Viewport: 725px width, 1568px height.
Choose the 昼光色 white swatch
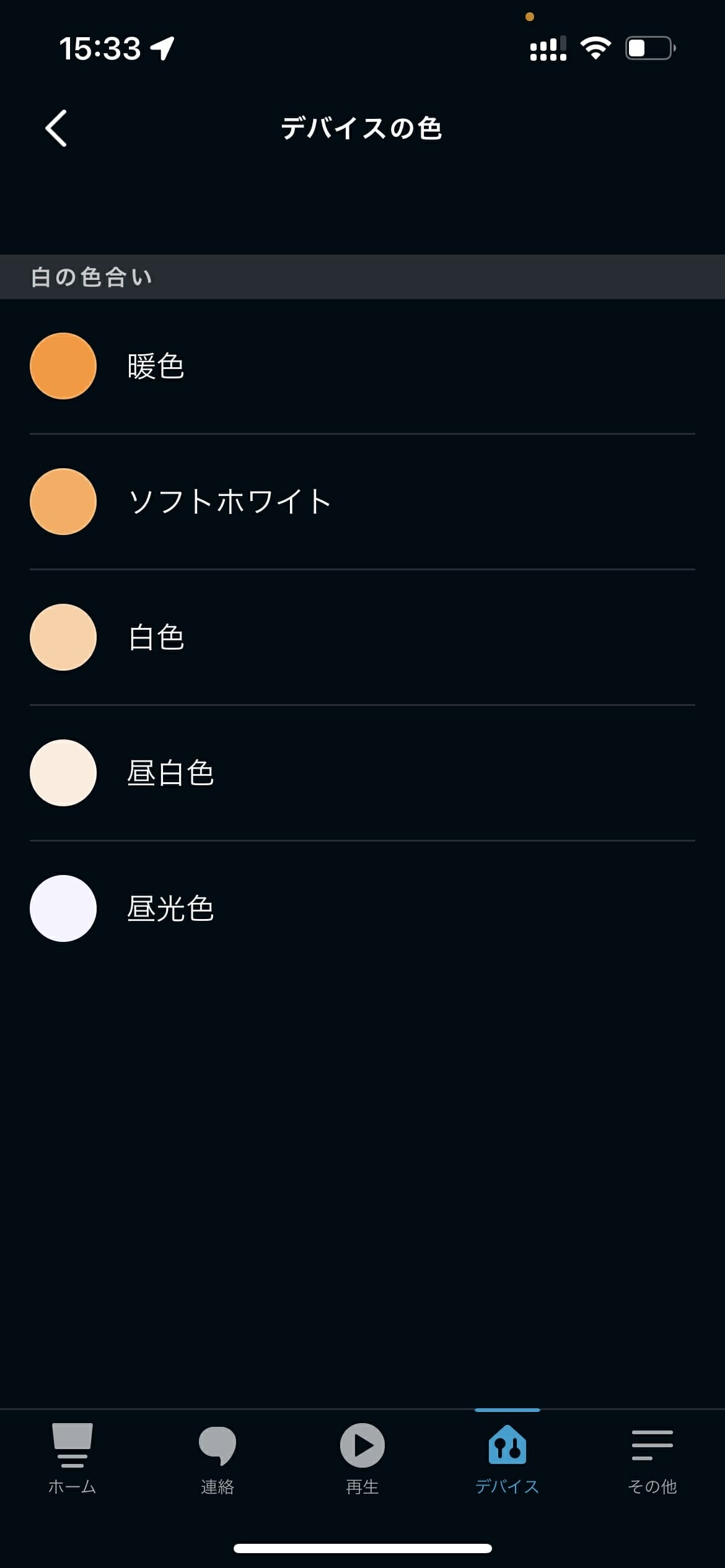coord(63,908)
